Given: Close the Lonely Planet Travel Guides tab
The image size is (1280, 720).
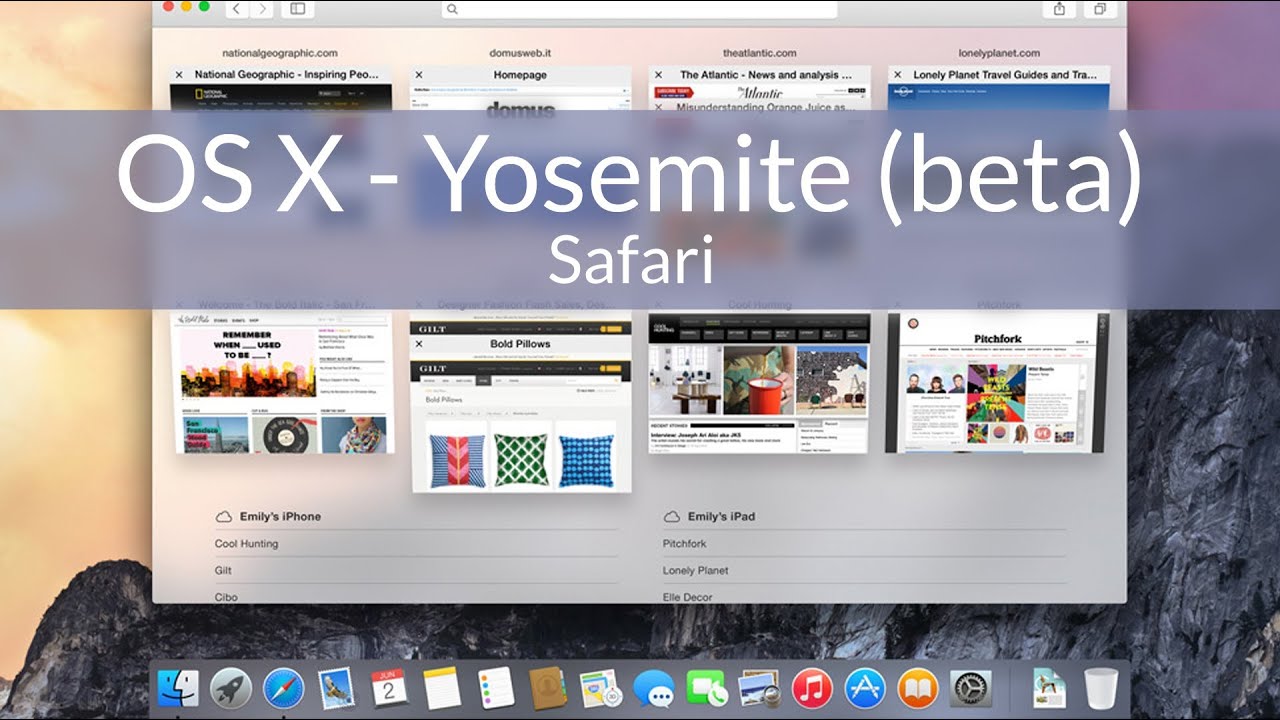Looking at the screenshot, I should (x=898, y=75).
